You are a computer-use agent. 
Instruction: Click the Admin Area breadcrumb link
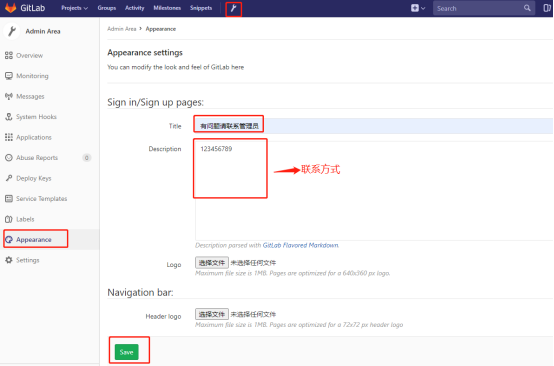point(122,29)
